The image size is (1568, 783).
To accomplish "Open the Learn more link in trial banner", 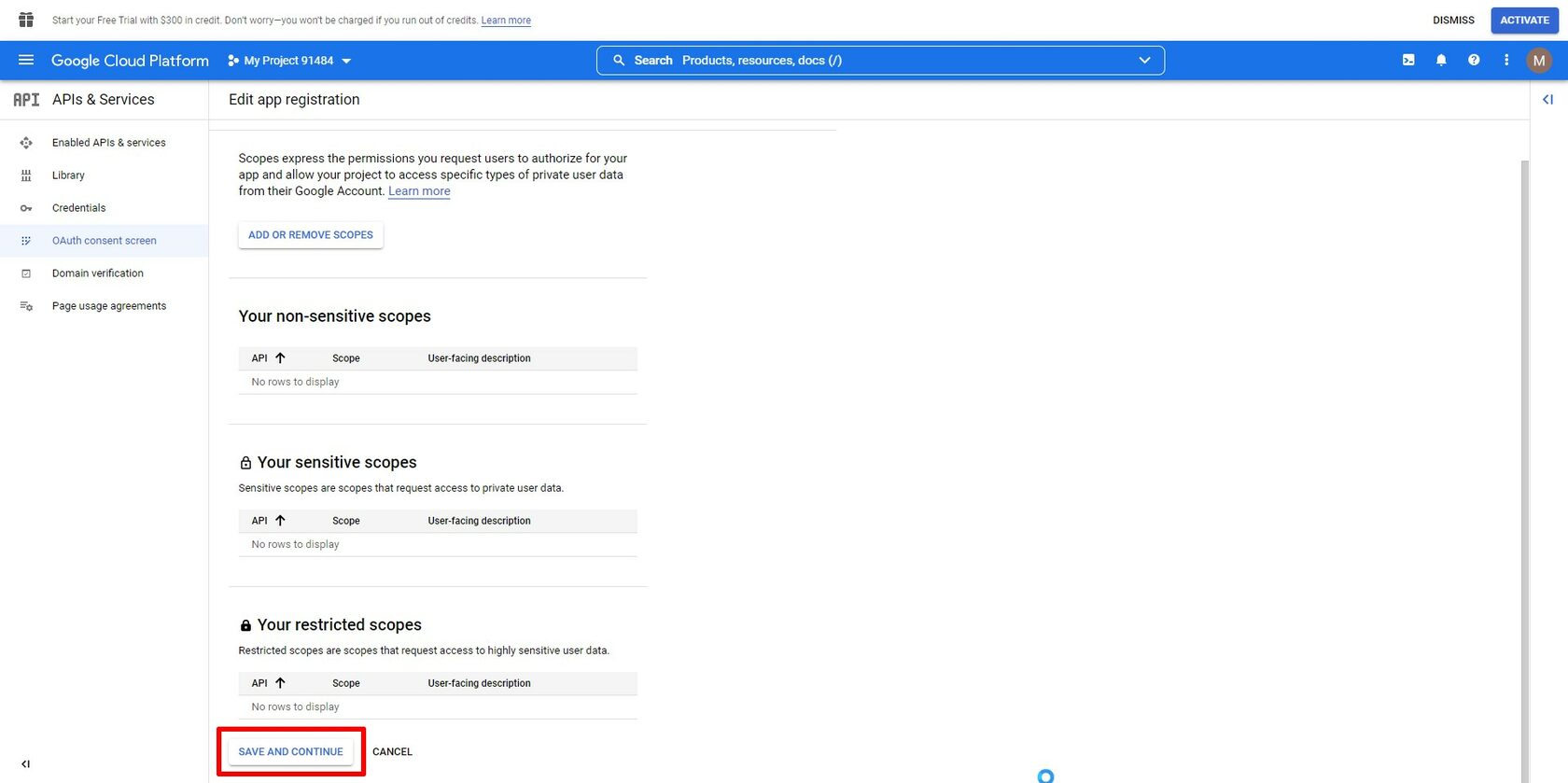I will (x=506, y=21).
